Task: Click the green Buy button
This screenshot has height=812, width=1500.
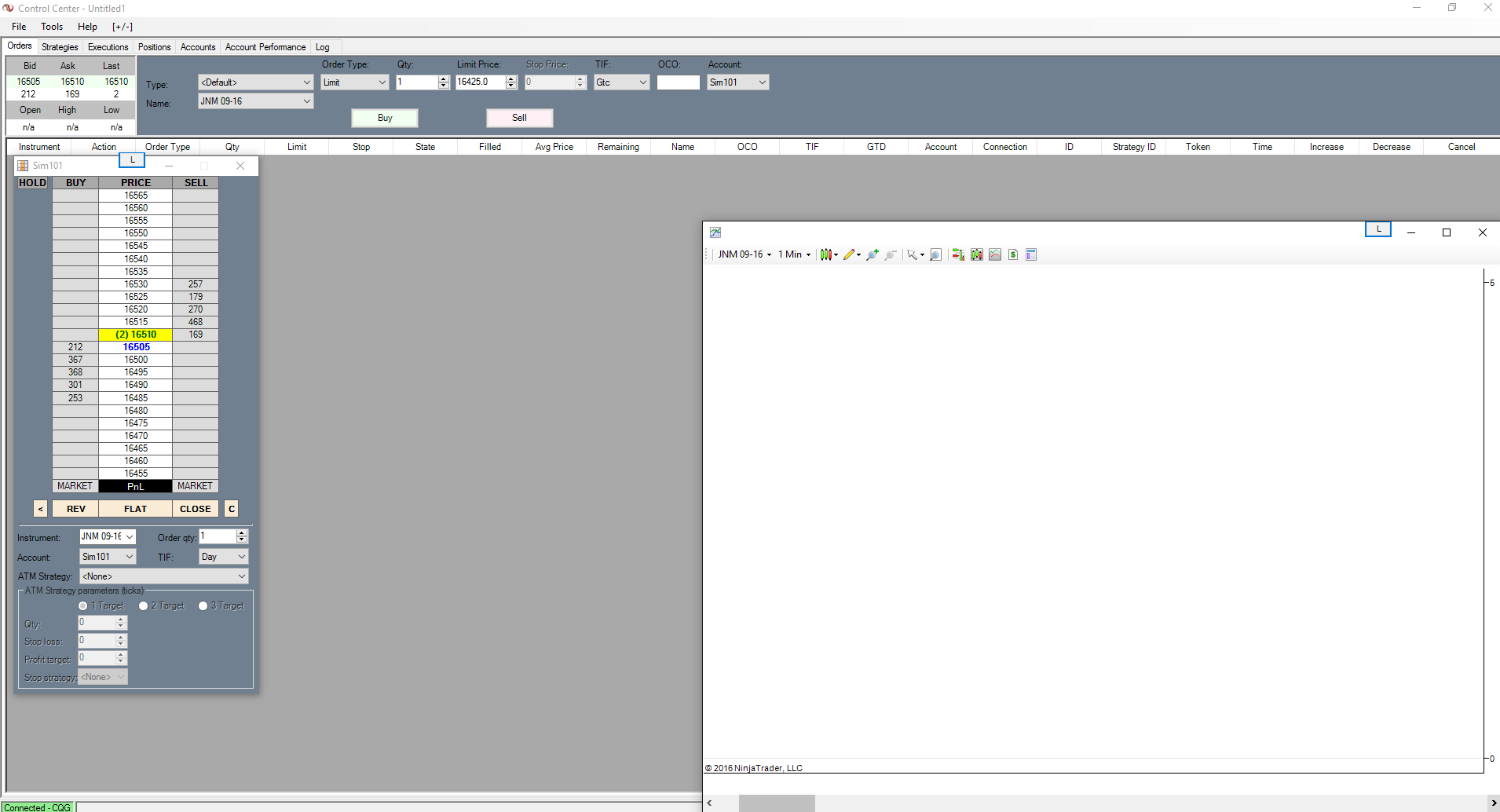Action: click(x=385, y=118)
